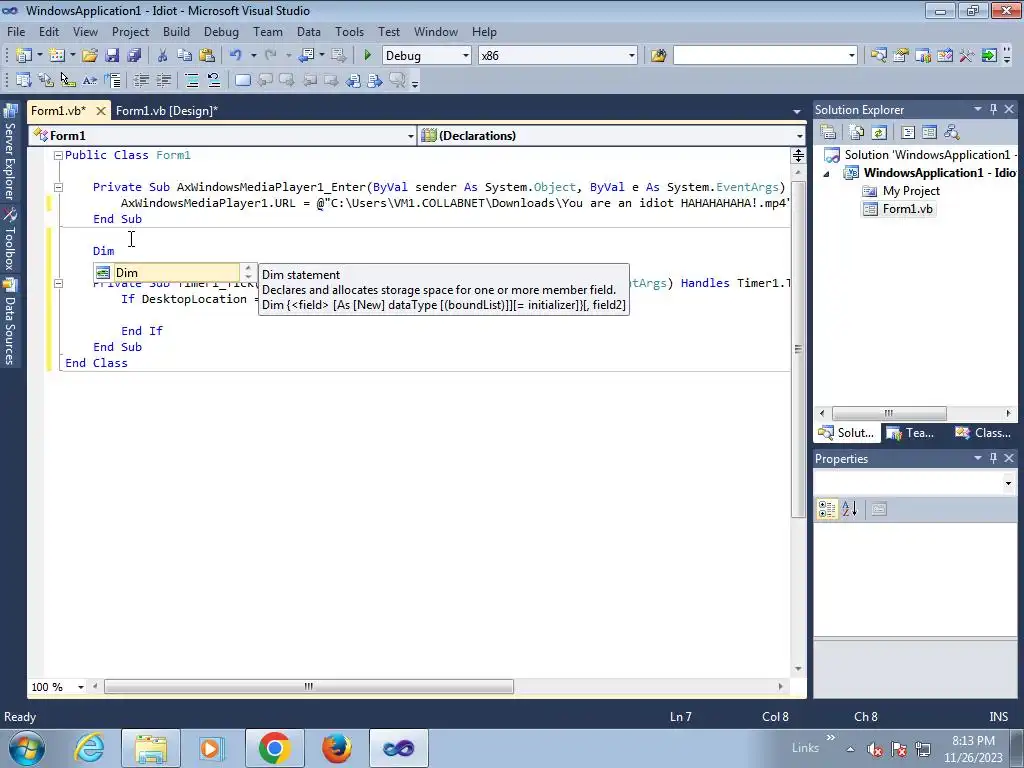1024x768 pixels.
Task: Click the Open File folder icon
Action: pyautogui.click(x=89, y=56)
